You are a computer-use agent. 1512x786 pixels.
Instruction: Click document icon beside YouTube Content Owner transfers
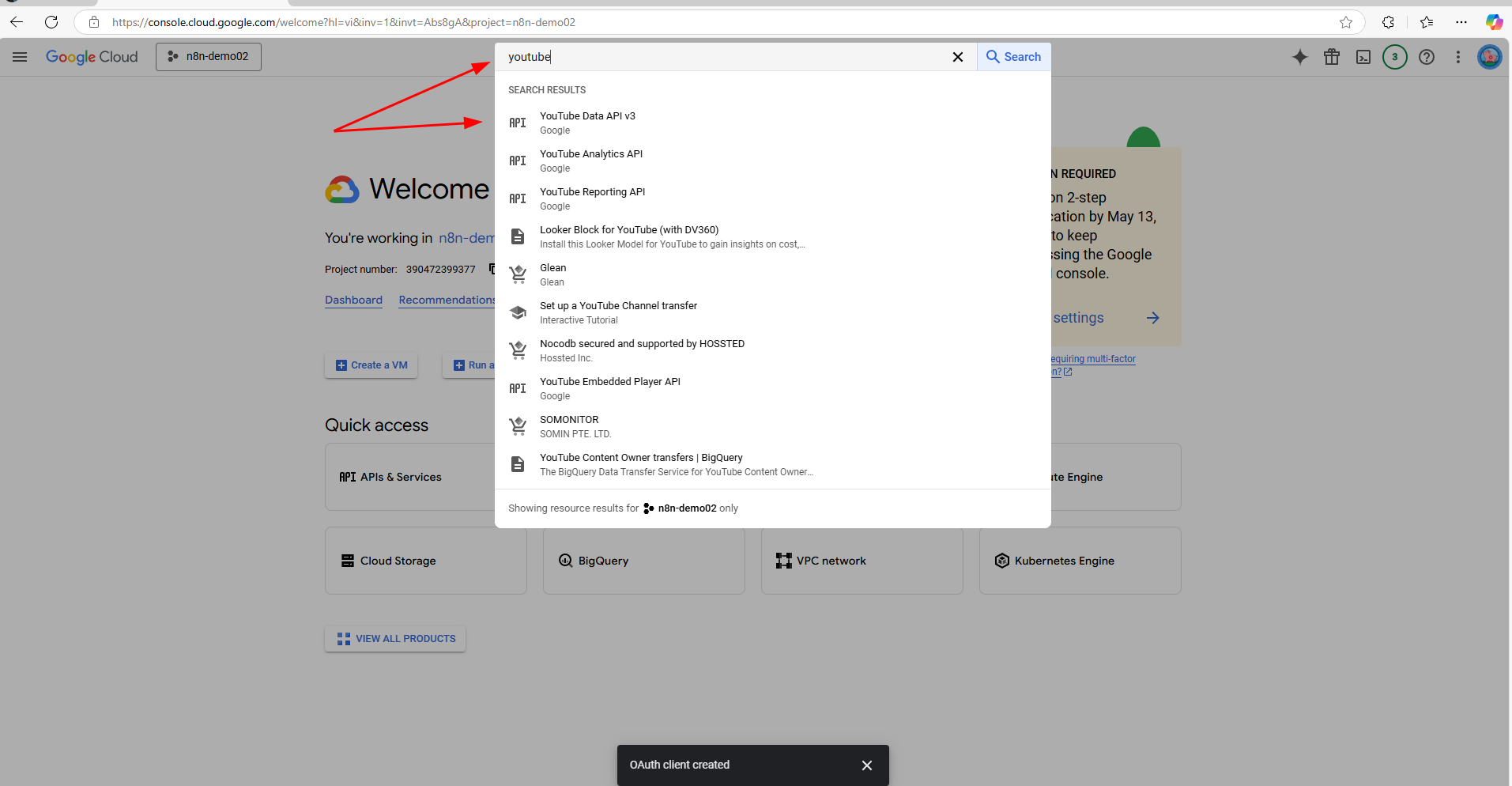pyautogui.click(x=518, y=464)
